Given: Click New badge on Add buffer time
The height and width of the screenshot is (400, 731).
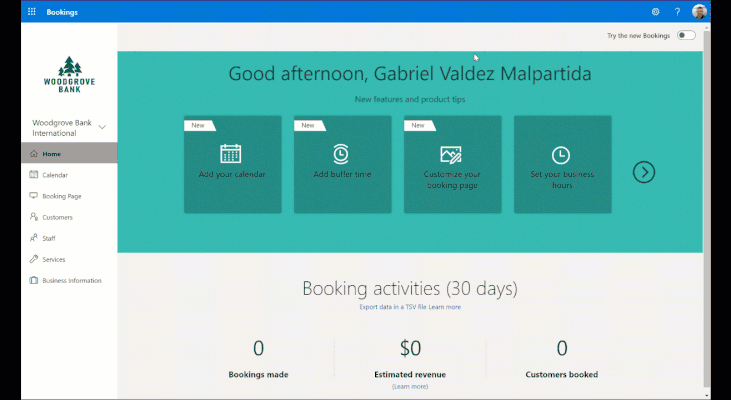Looking at the screenshot, I should [x=309, y=125].
